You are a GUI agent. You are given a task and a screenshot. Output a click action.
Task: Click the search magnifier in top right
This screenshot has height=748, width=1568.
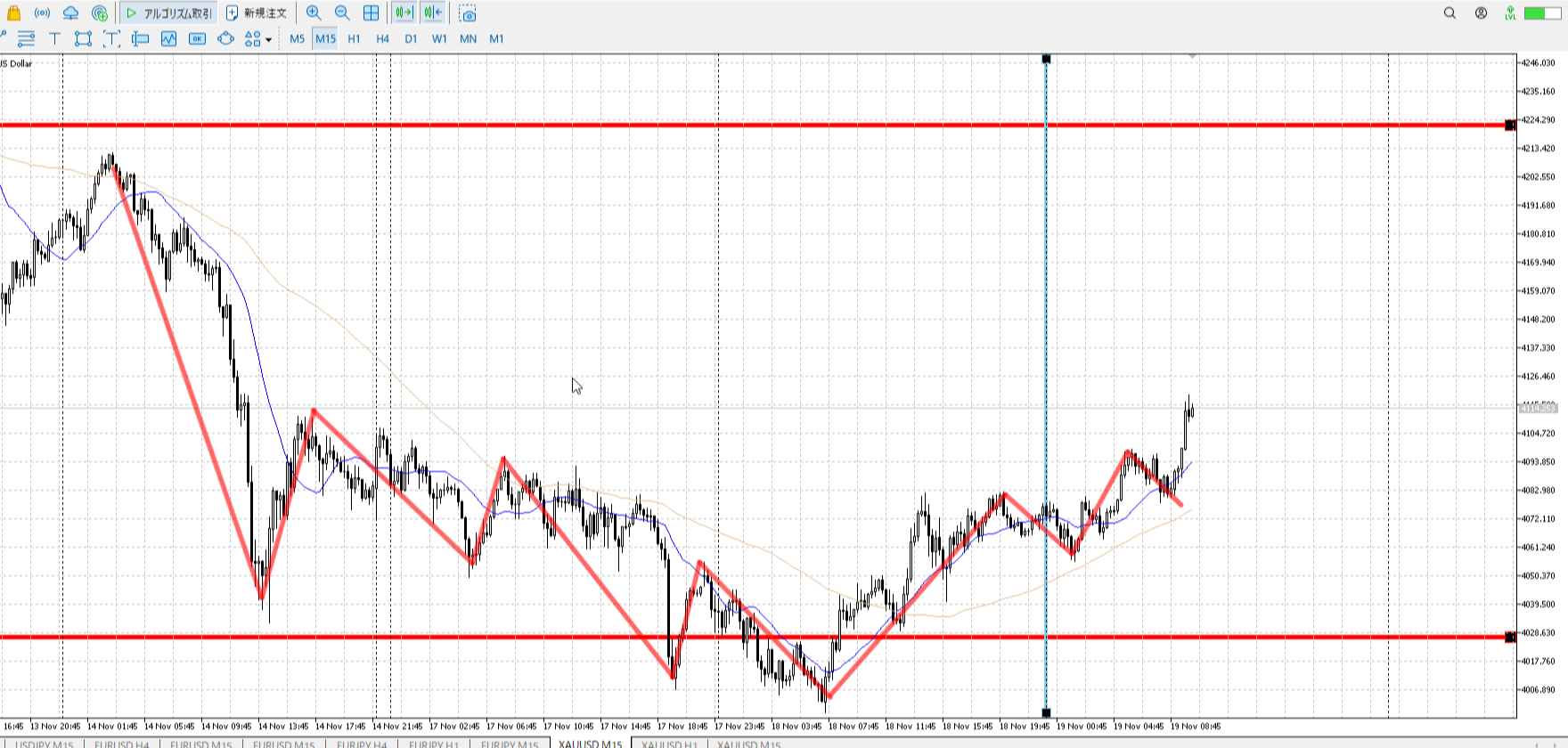(1450, 13)
